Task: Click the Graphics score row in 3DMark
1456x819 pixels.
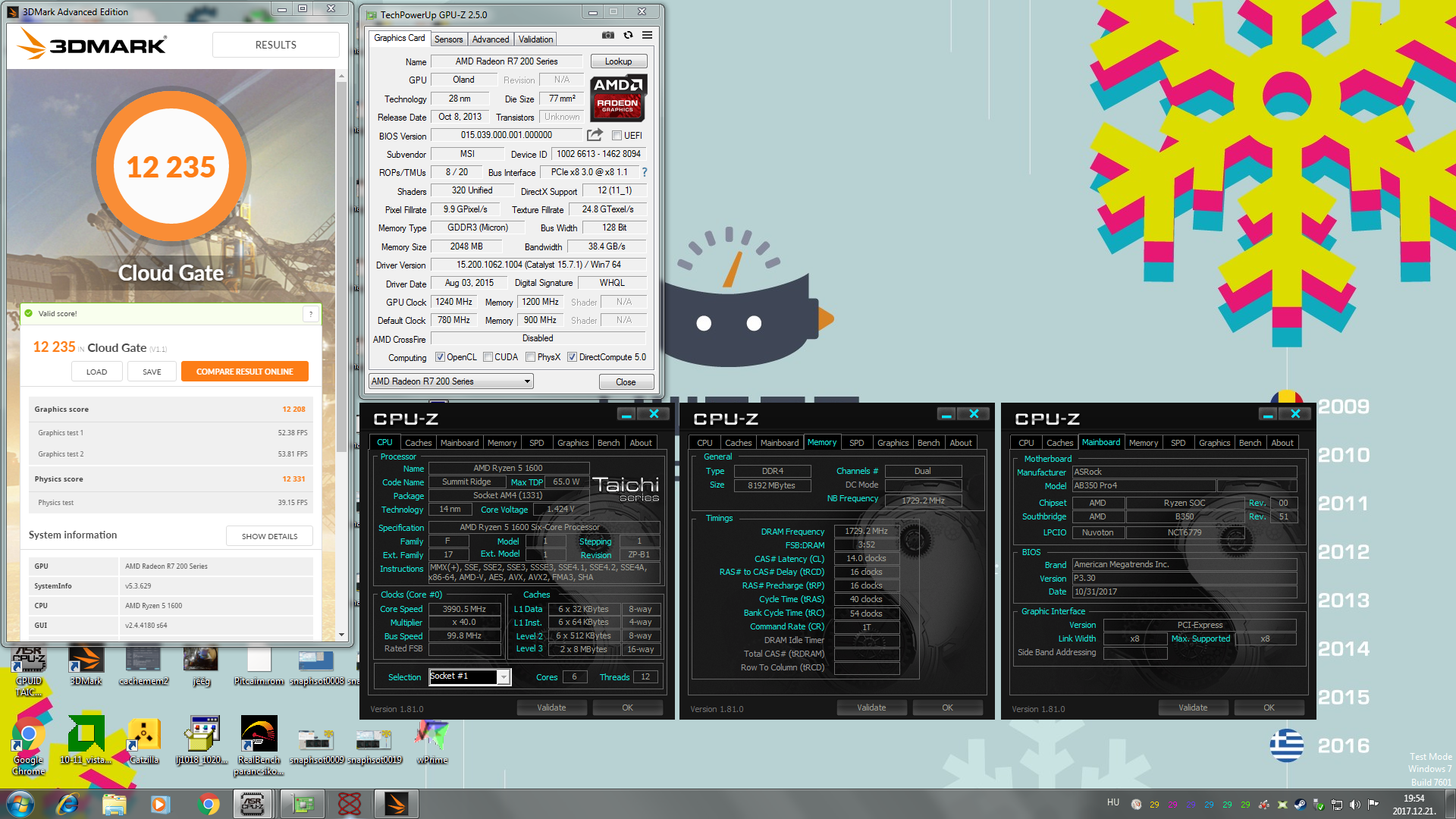Action: pos(171,409)
